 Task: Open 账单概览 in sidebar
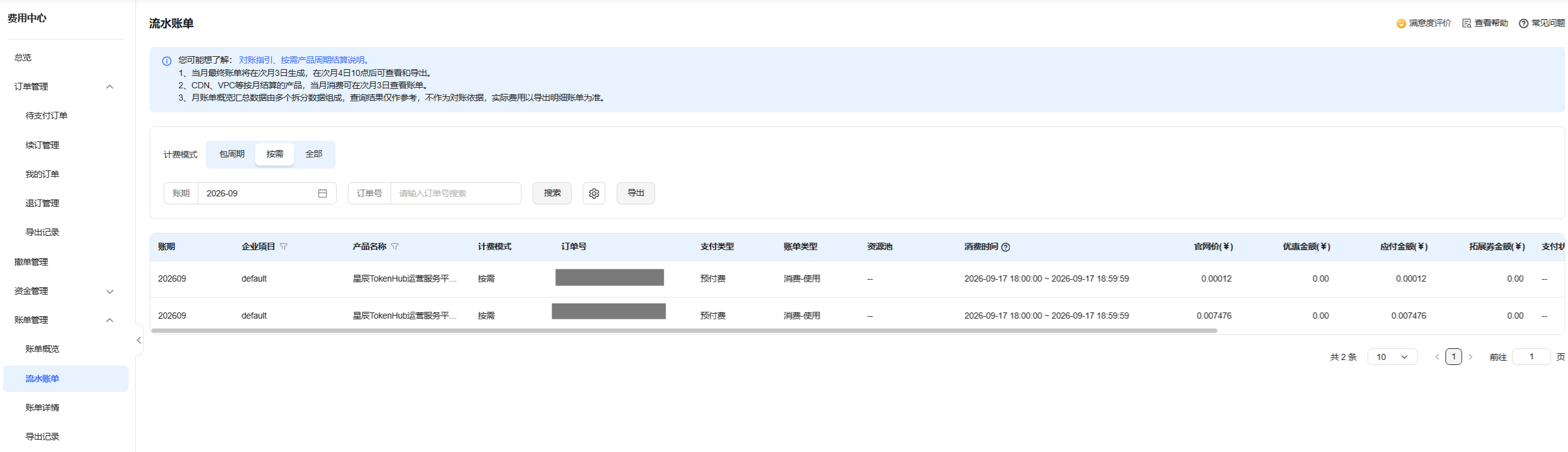point(42,349)
